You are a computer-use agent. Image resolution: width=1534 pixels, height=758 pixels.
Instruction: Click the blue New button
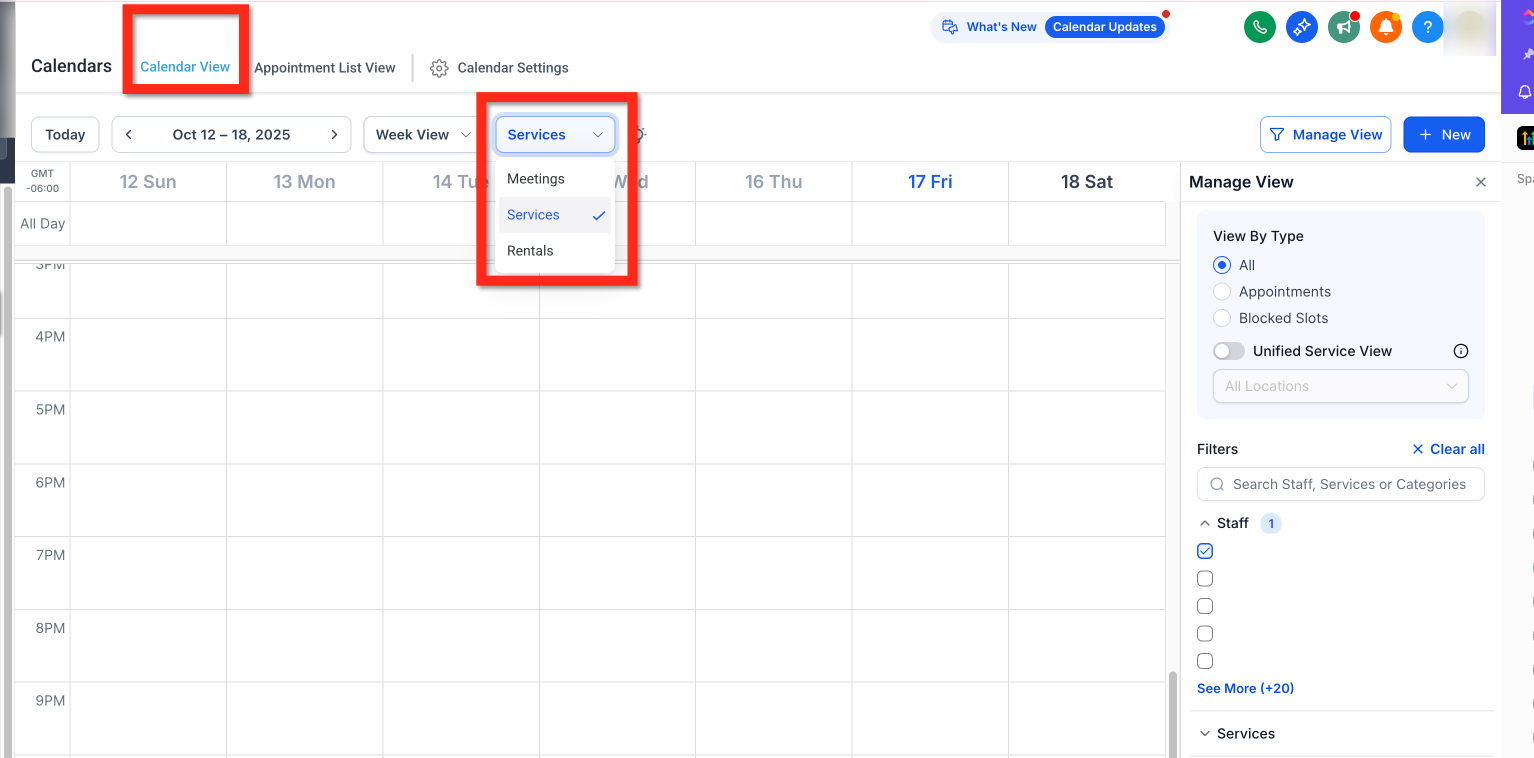coord(1444,135)
